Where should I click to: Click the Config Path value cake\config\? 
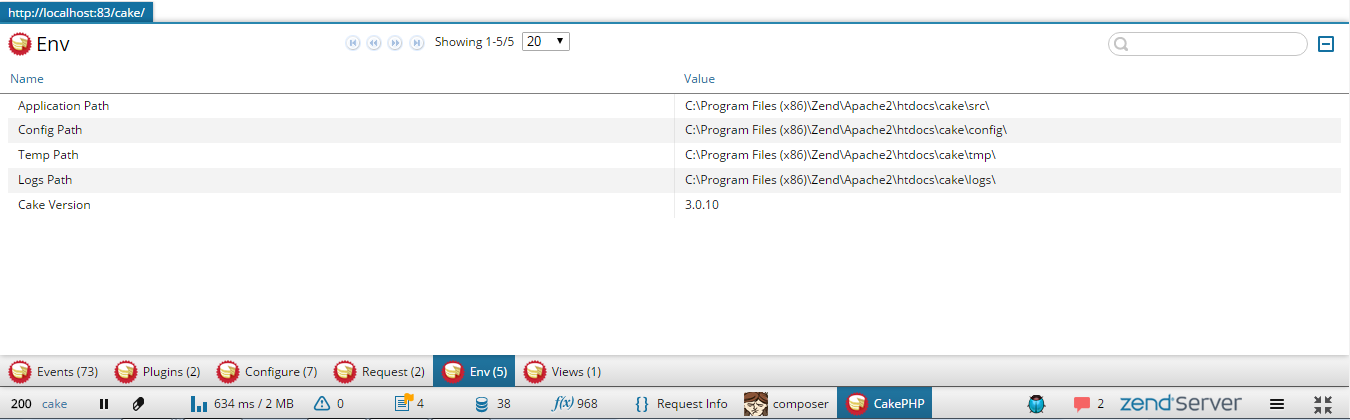pyautogui.click(x=846, y=130)
